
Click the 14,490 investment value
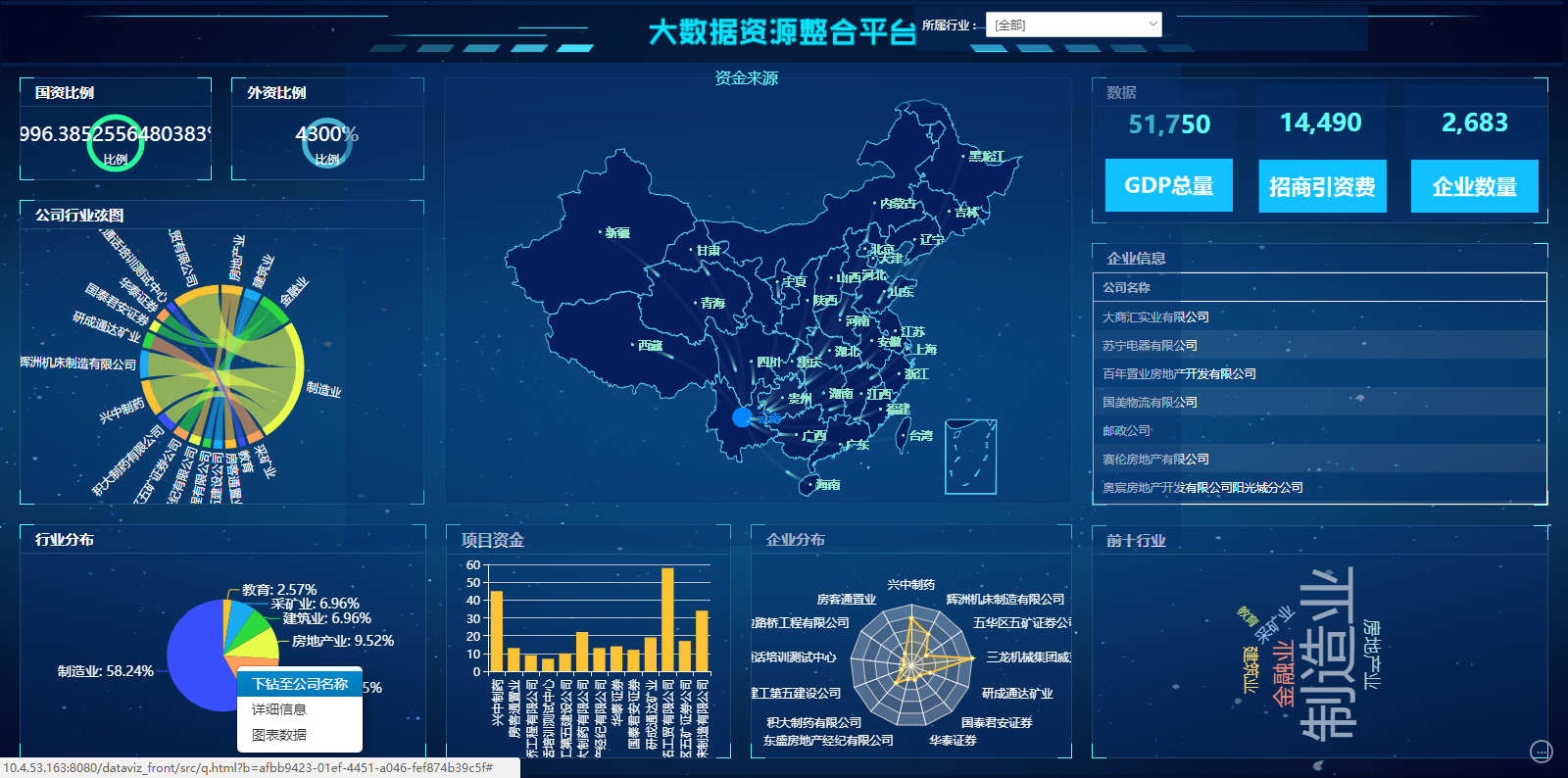[1321, 122]
